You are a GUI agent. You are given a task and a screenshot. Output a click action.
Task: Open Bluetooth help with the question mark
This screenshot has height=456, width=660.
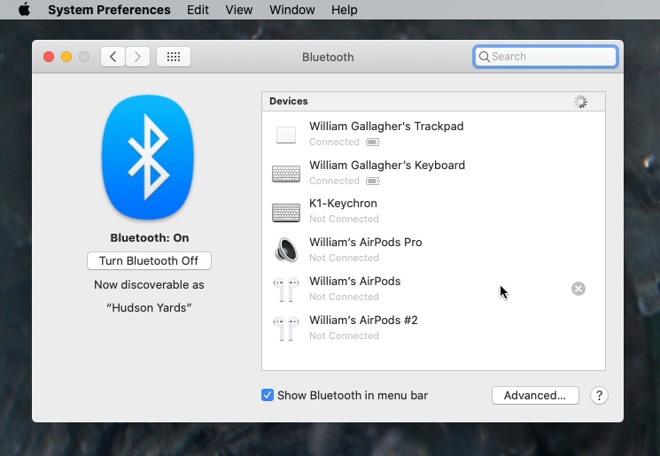click(x=599, y=395)
